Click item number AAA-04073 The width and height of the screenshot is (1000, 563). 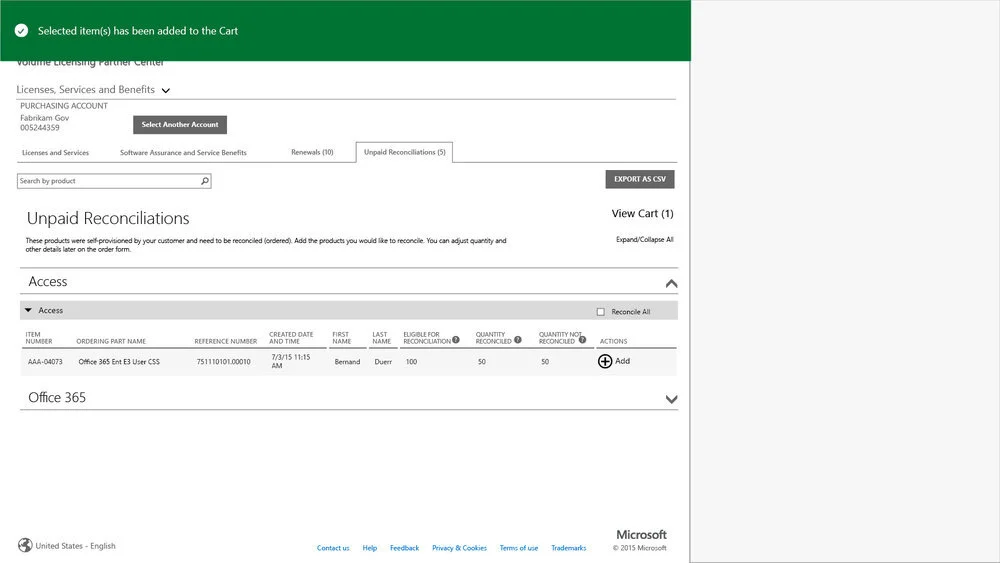(45, 362)
